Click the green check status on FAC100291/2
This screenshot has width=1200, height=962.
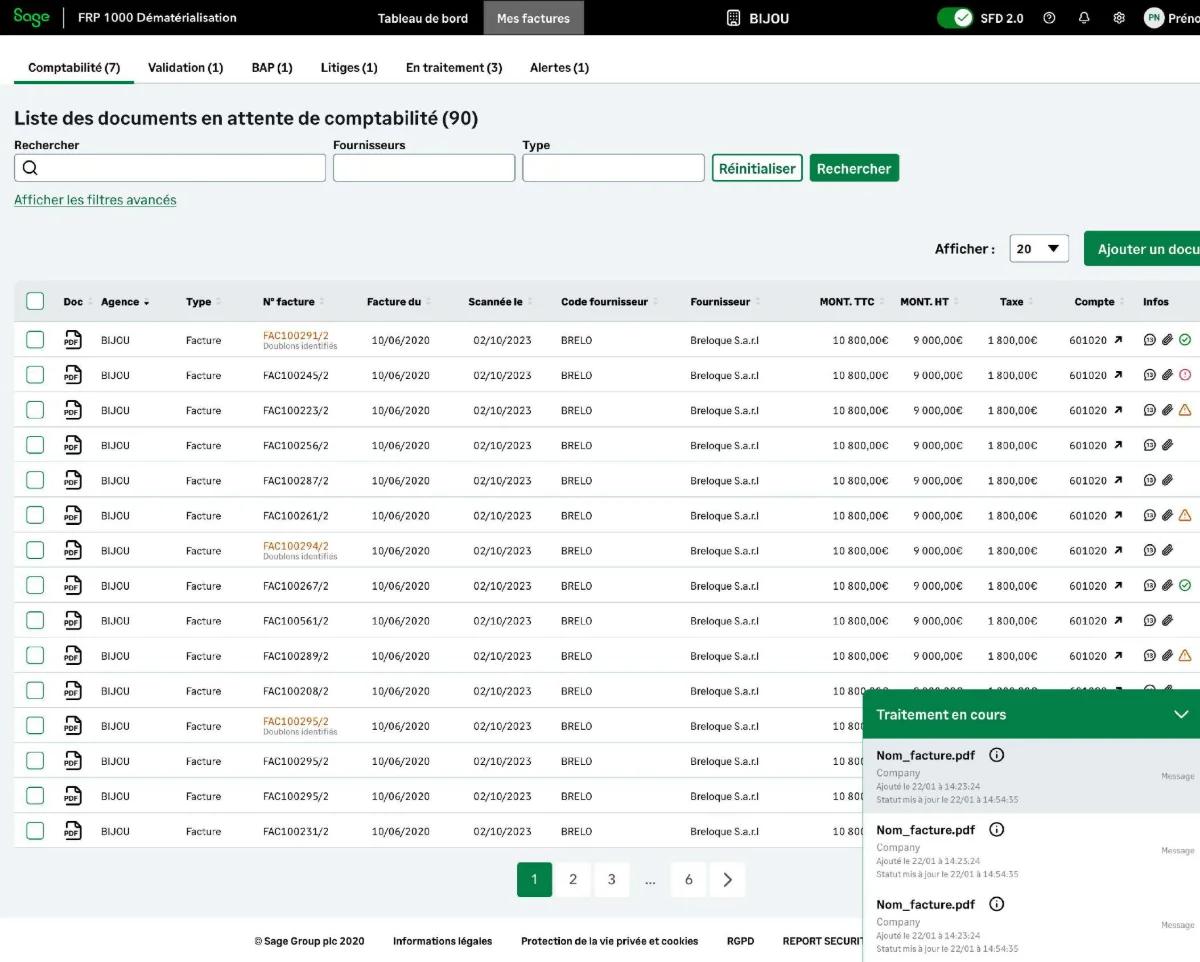pos(1185,340)
